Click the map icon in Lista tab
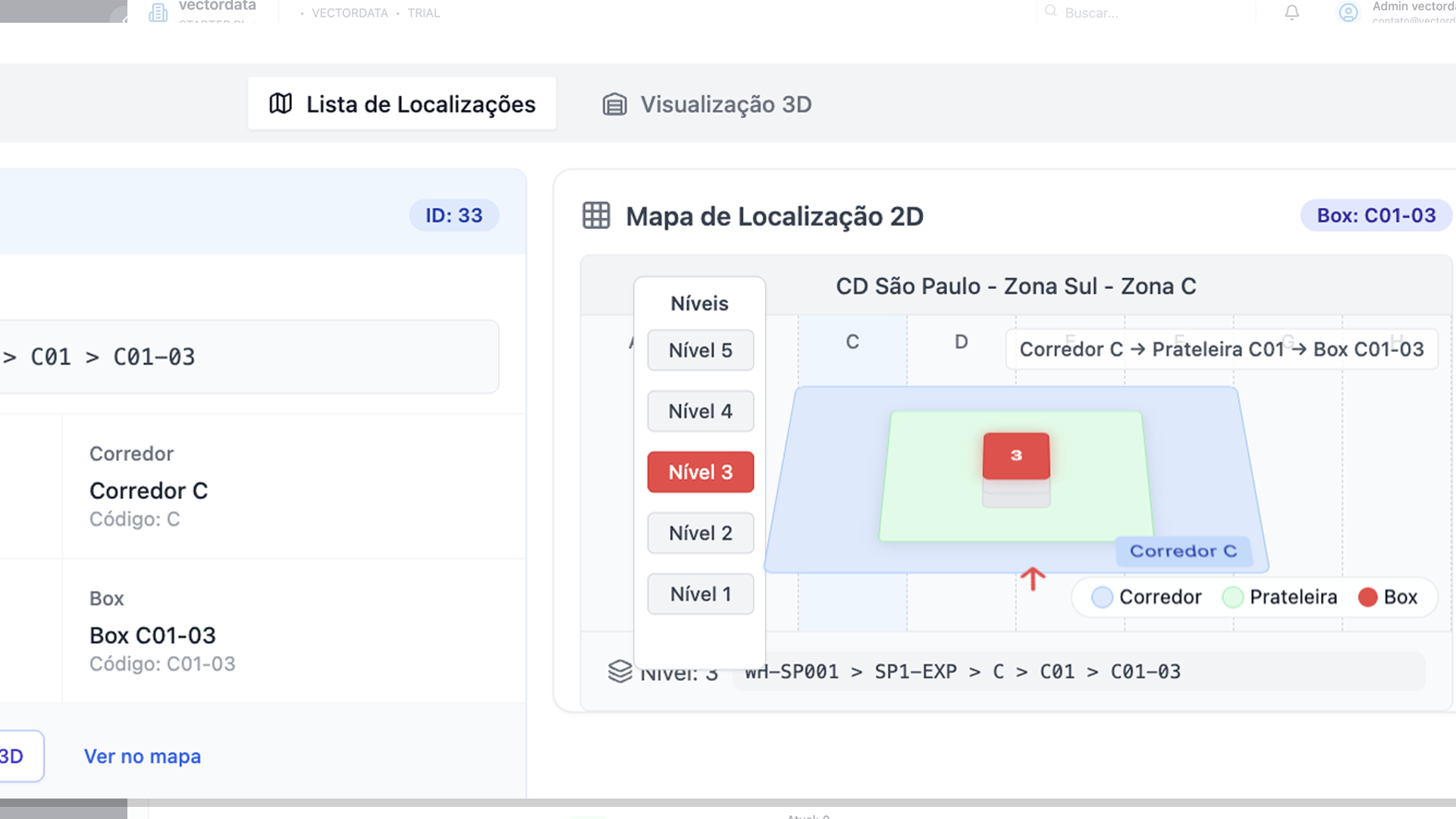Image resolution: width=1456 pixels, height=819 pixels. click(281, 104)
